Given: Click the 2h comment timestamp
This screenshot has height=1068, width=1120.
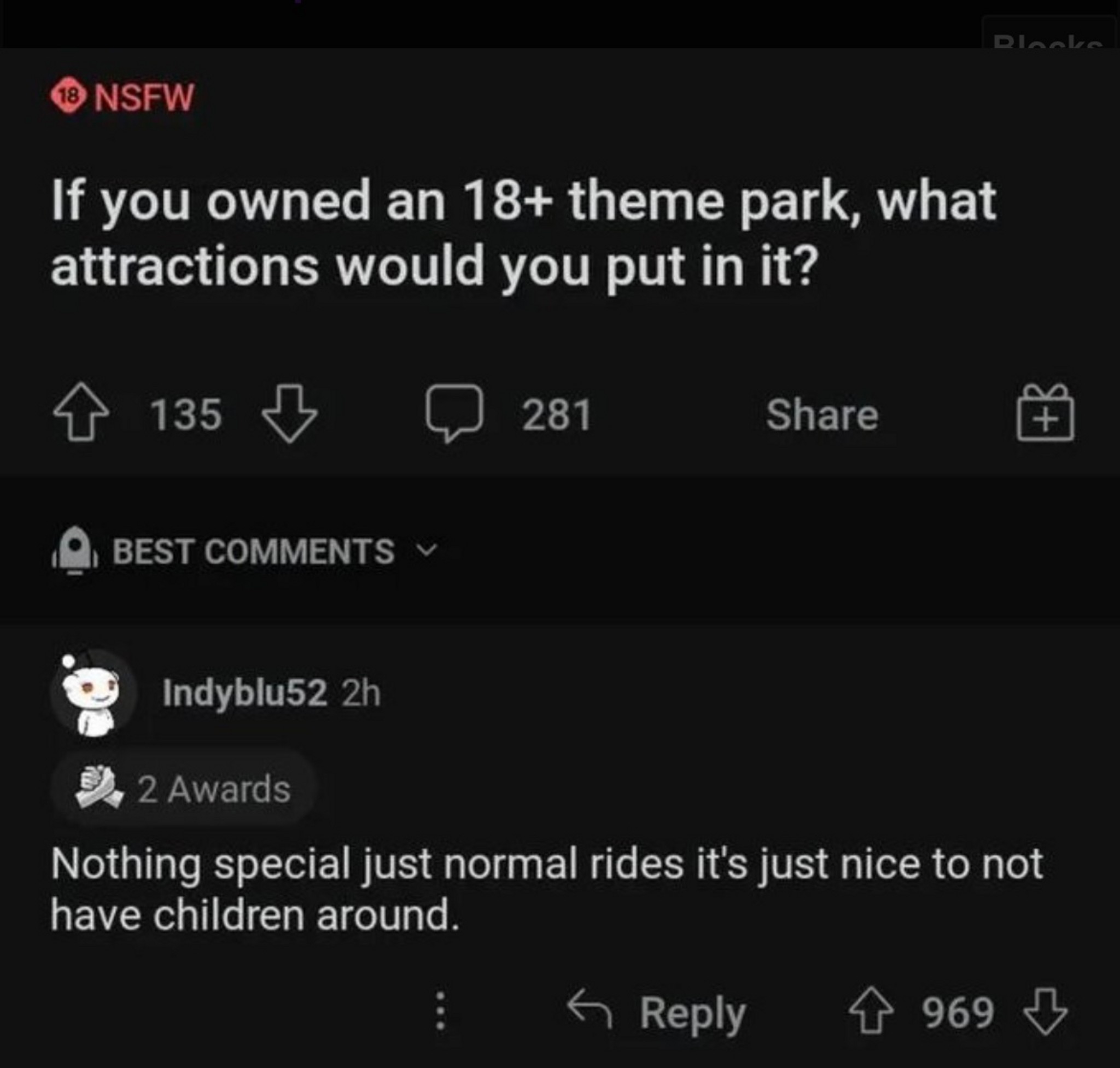Looking at the screenshot, I should [361, 693].
